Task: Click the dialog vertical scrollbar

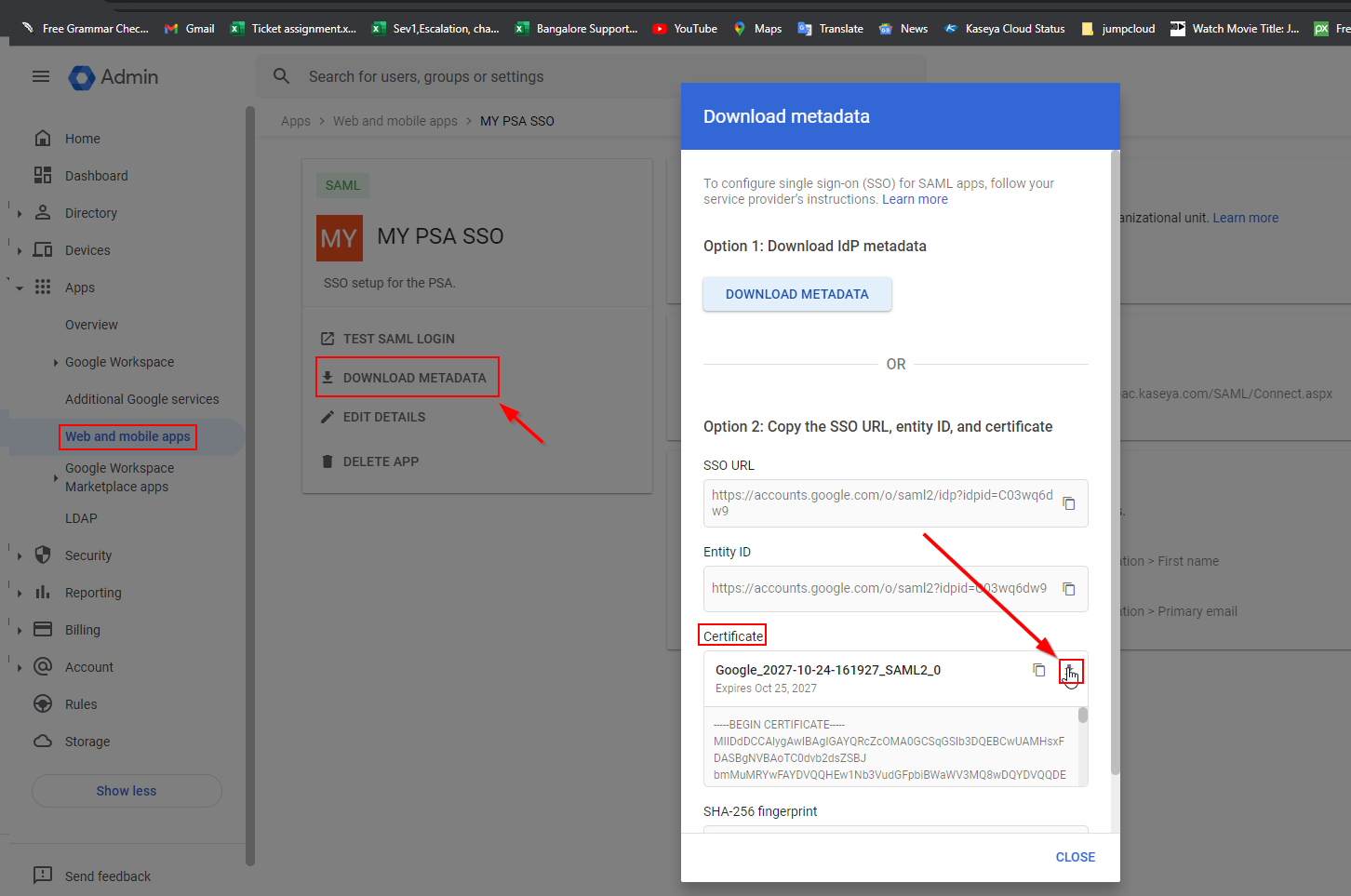Action: (1116, 462)
